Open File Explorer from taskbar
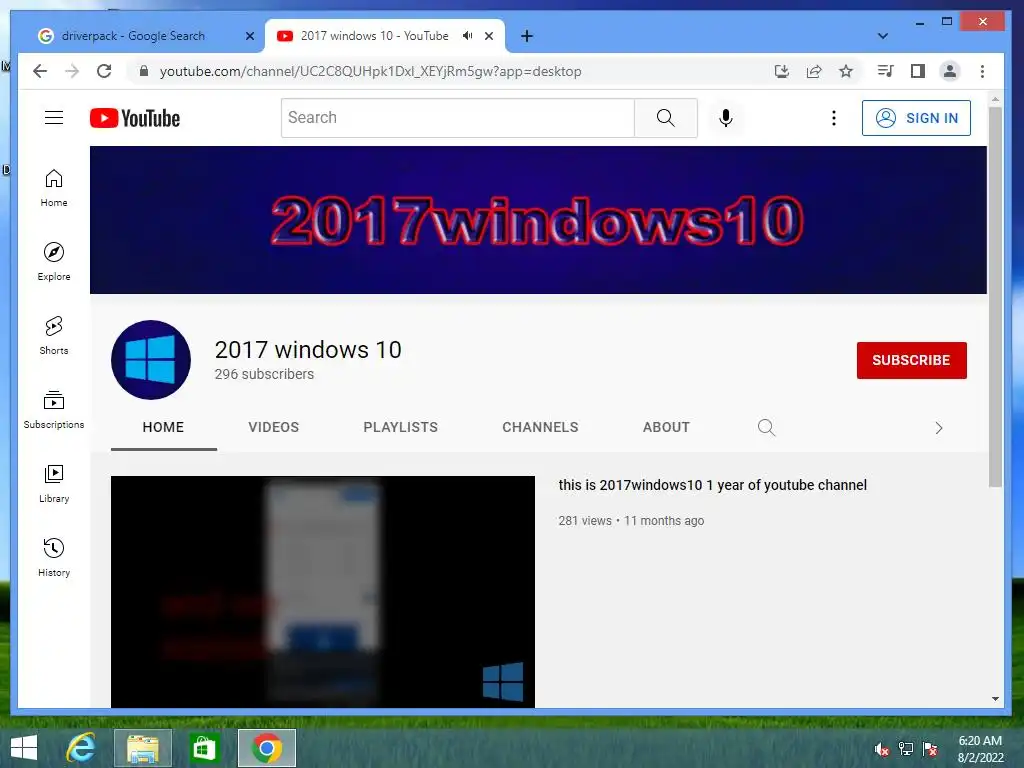1024x768 pixels. [142, 748]
